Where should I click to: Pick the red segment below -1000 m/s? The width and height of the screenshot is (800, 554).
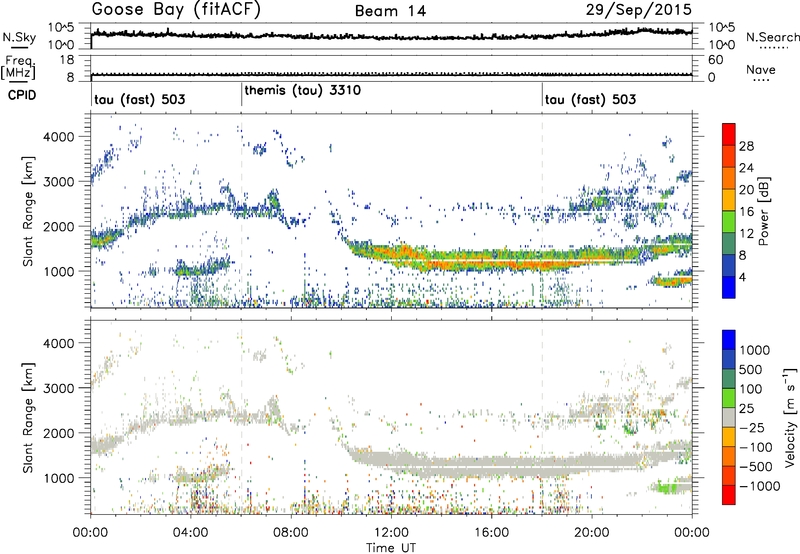click(x=729, y=495)
